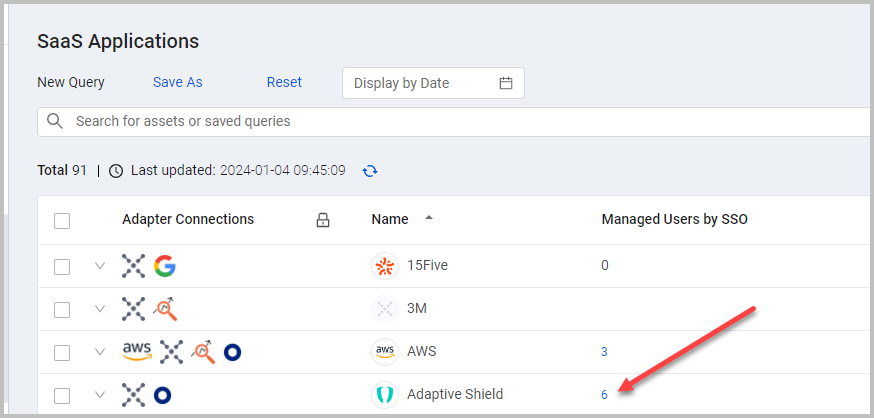
Task: Click the Axonius adapter icon in AWS row
Action: (172, 352)
